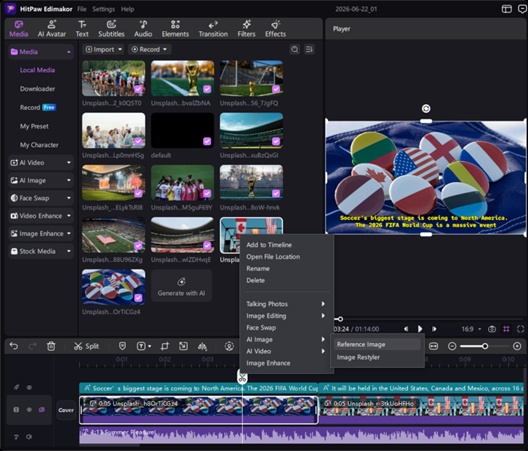Click the timeline zoom slider handle
The height and width of the screenshot is (451, 528).
(x=485, y=346)
